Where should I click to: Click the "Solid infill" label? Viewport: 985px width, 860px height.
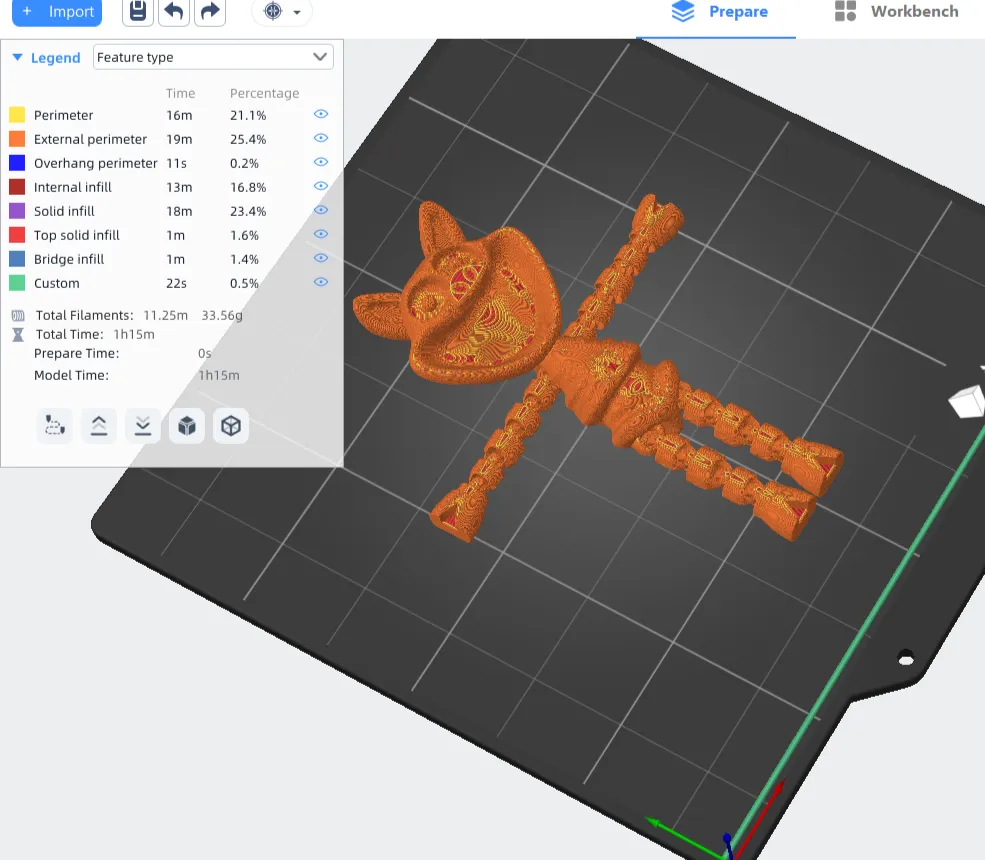click(x=64, y=211)
